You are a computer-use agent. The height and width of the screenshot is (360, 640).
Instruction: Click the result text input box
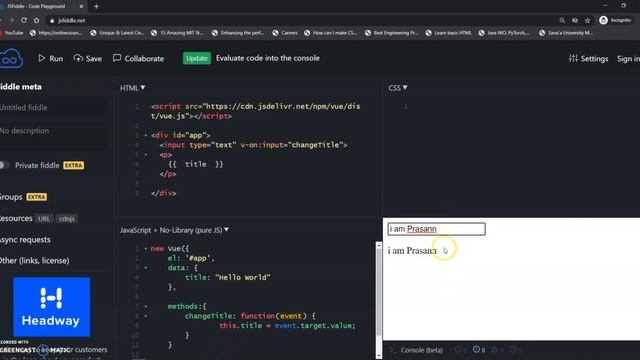pos(436,229)
